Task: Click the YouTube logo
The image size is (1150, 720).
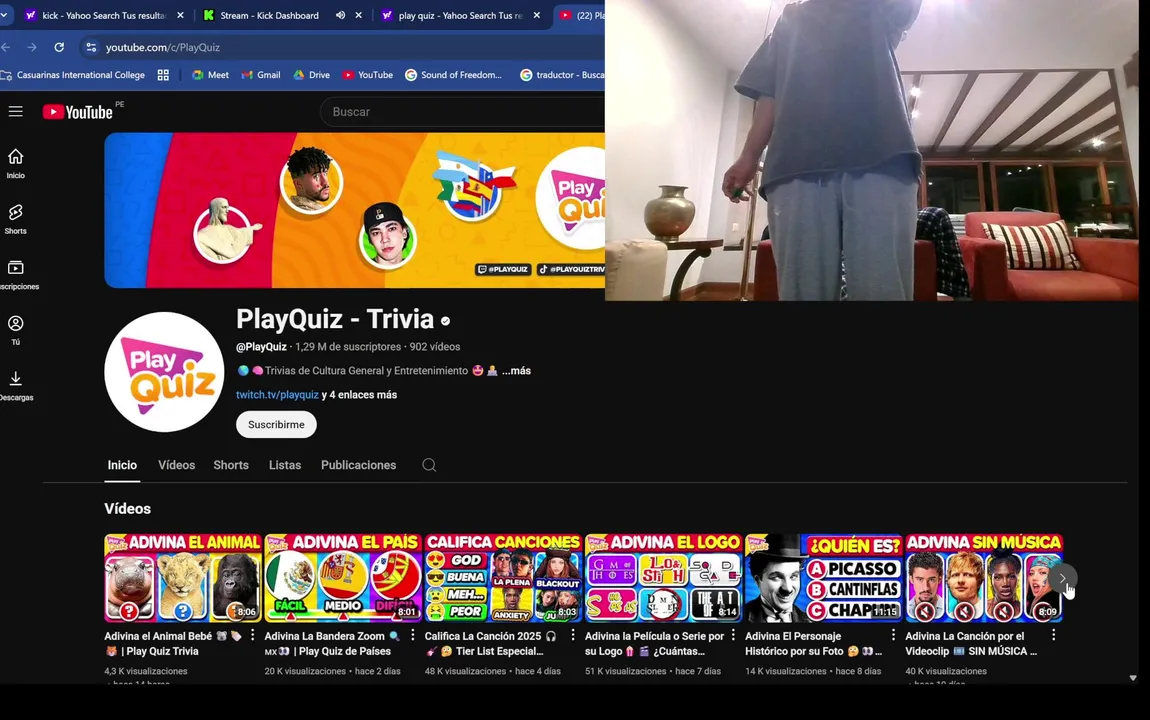Action: point(78,111)
